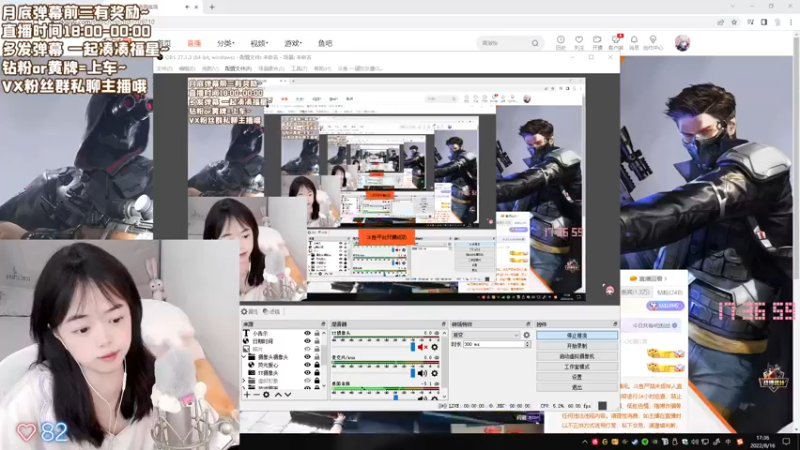The width and height of the screenshot is (800, 450).
Task: Go to the 鱼吧 tab on the website
Action: click(325, 43)
